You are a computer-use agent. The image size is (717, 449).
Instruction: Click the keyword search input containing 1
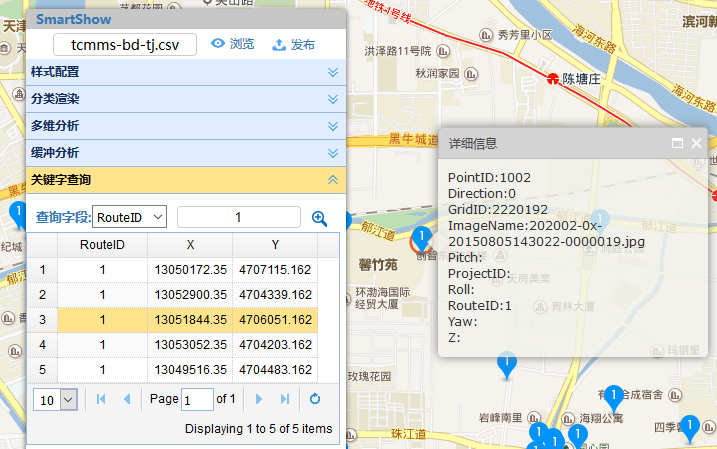click(x=239, y=217)
